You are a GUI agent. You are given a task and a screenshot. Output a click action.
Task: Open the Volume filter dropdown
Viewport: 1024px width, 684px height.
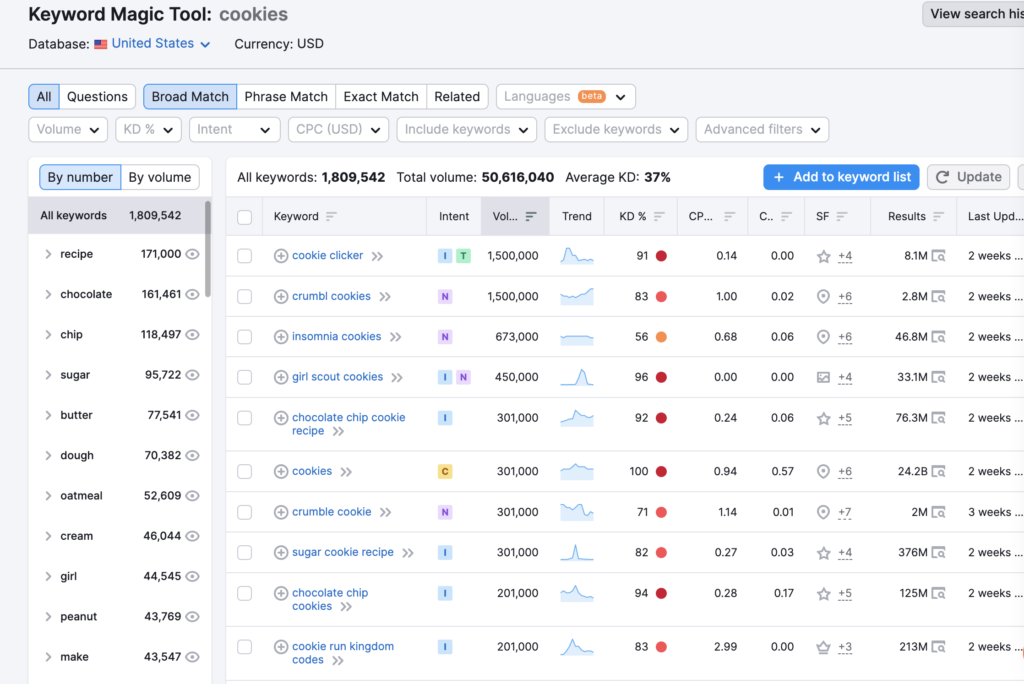point(68,129)
